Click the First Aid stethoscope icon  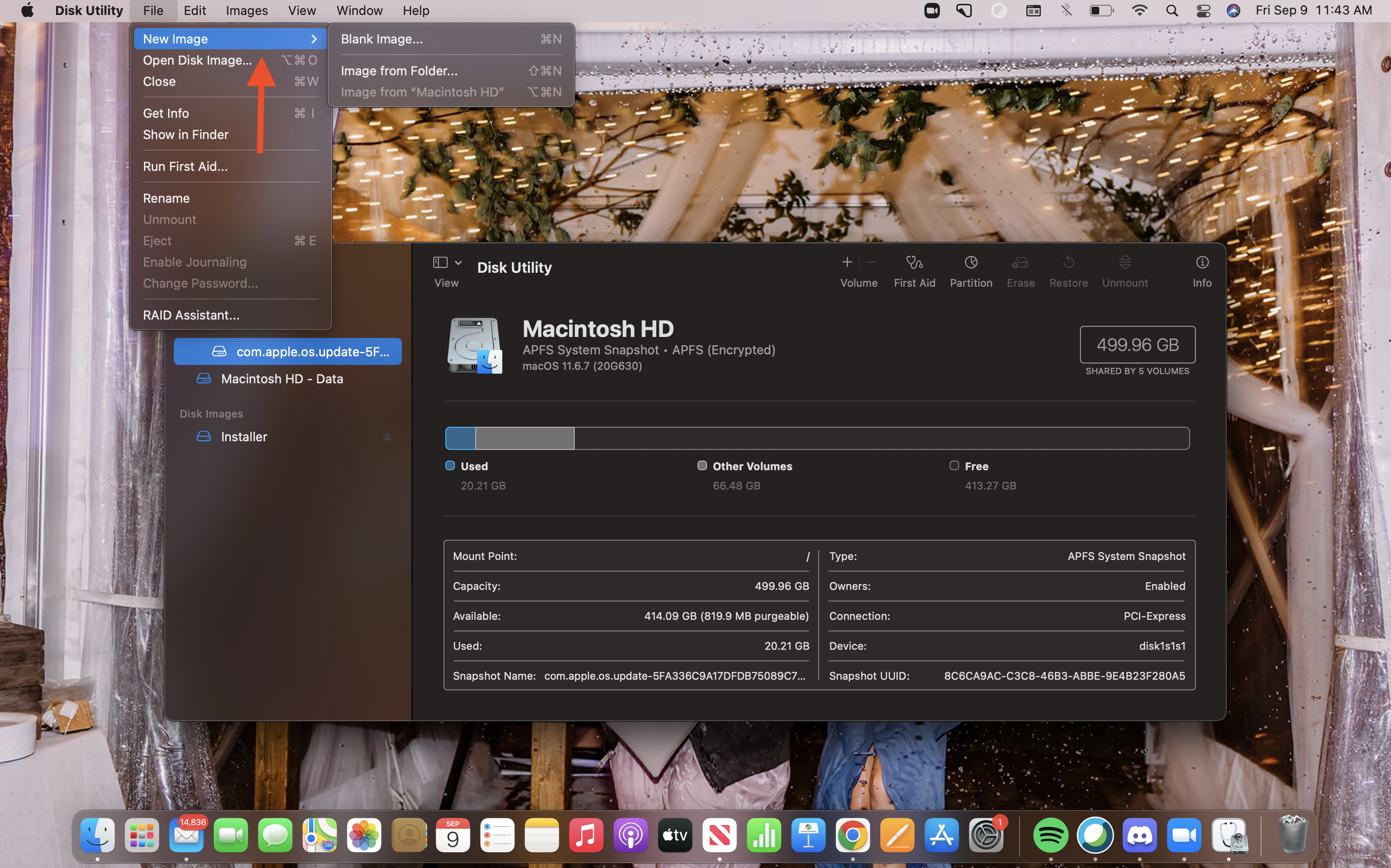914,262
